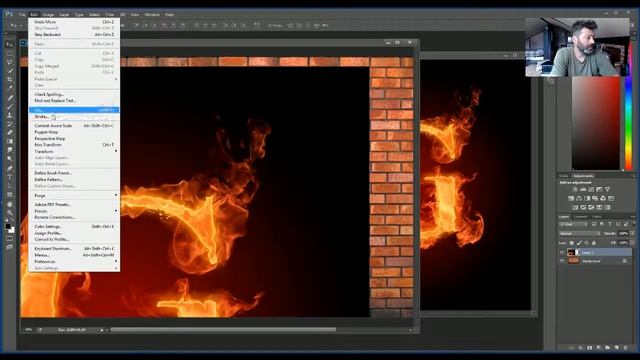Click the document horizontal scrollbar

223,329
